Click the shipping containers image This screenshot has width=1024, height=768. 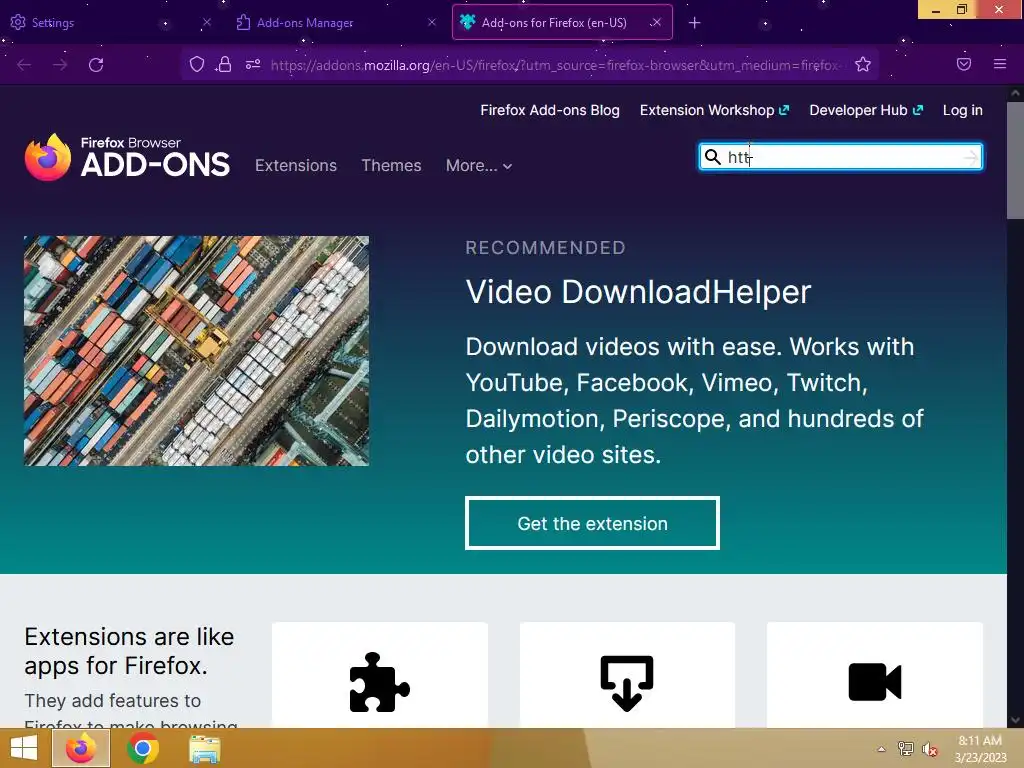pos(197,351)
